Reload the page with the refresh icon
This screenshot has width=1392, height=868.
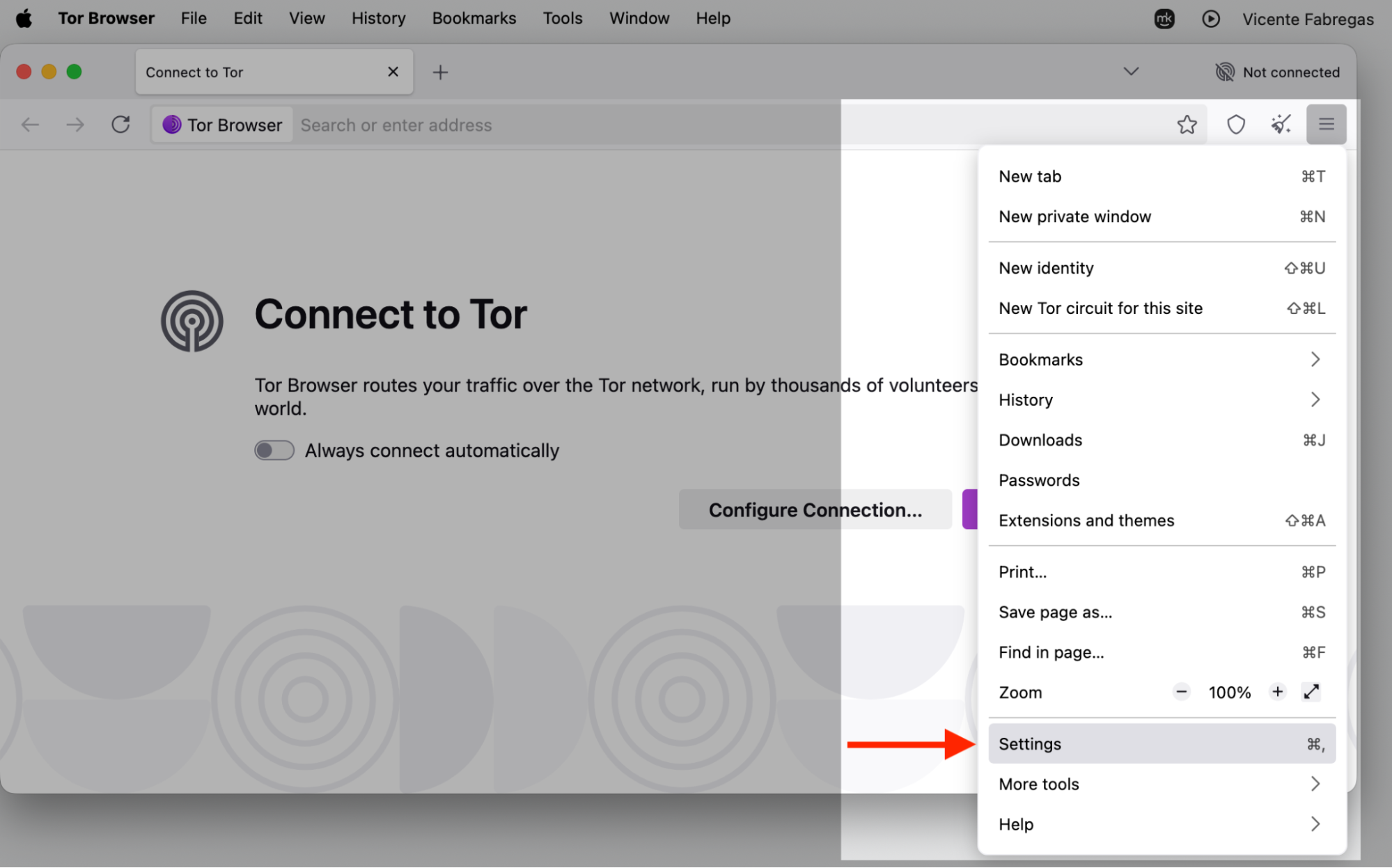click(120, 125)
